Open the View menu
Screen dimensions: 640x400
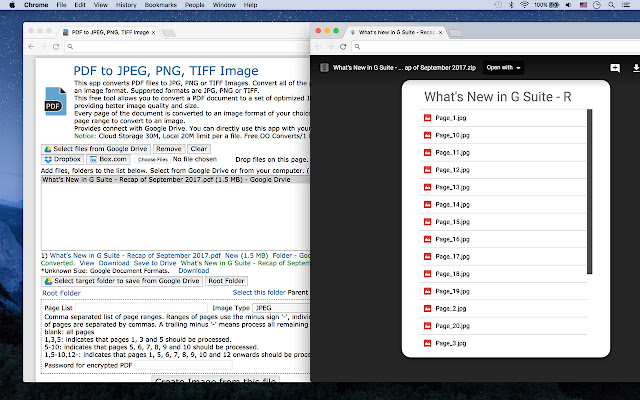(100, 5)
